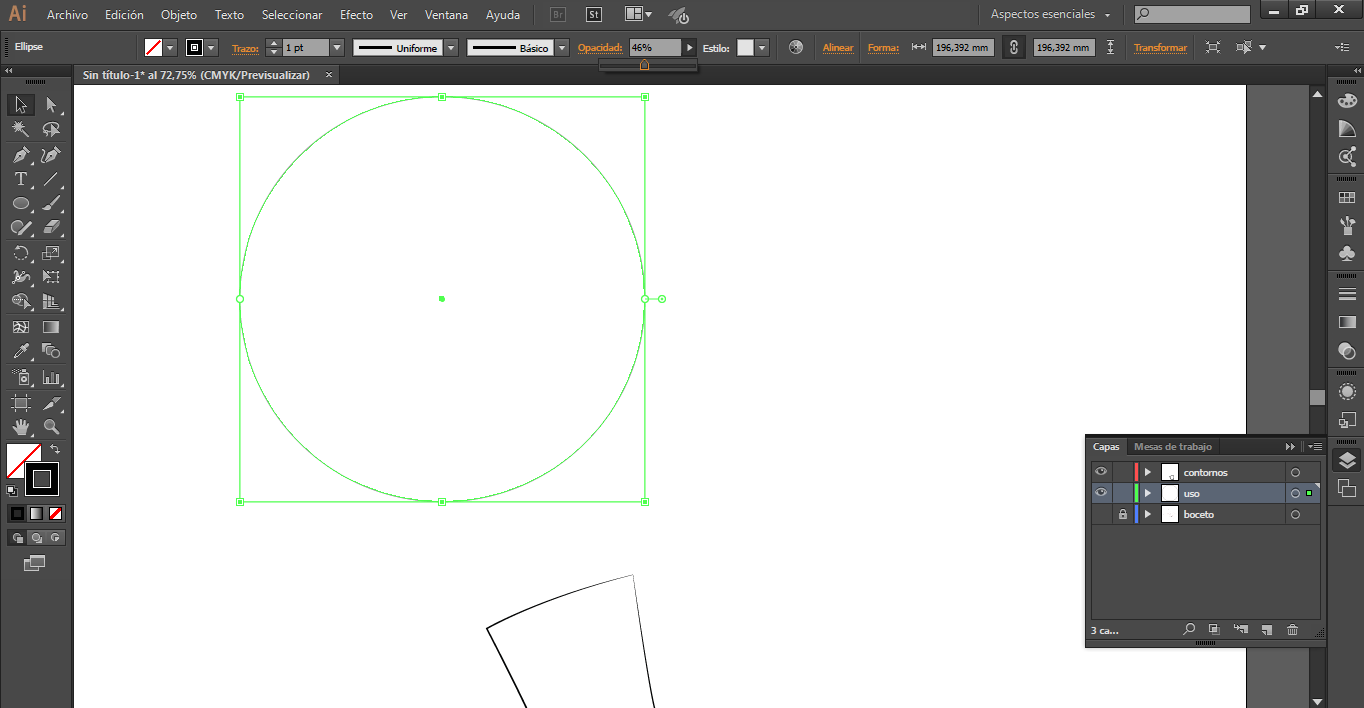Select the Artboard tool
Viewport: 1364px width, 708px height.
pyautogui.click(x=20, y=403)
